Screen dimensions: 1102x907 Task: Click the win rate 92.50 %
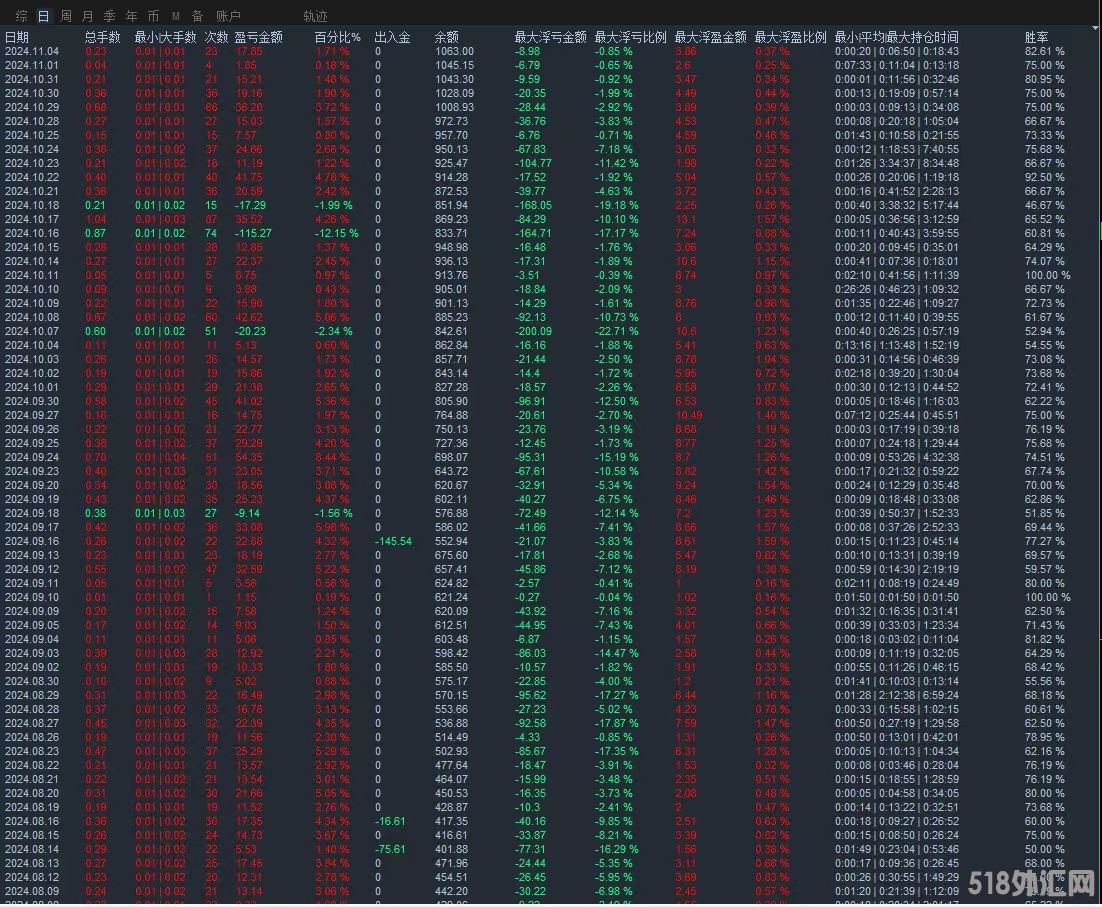pos(1044,177)
